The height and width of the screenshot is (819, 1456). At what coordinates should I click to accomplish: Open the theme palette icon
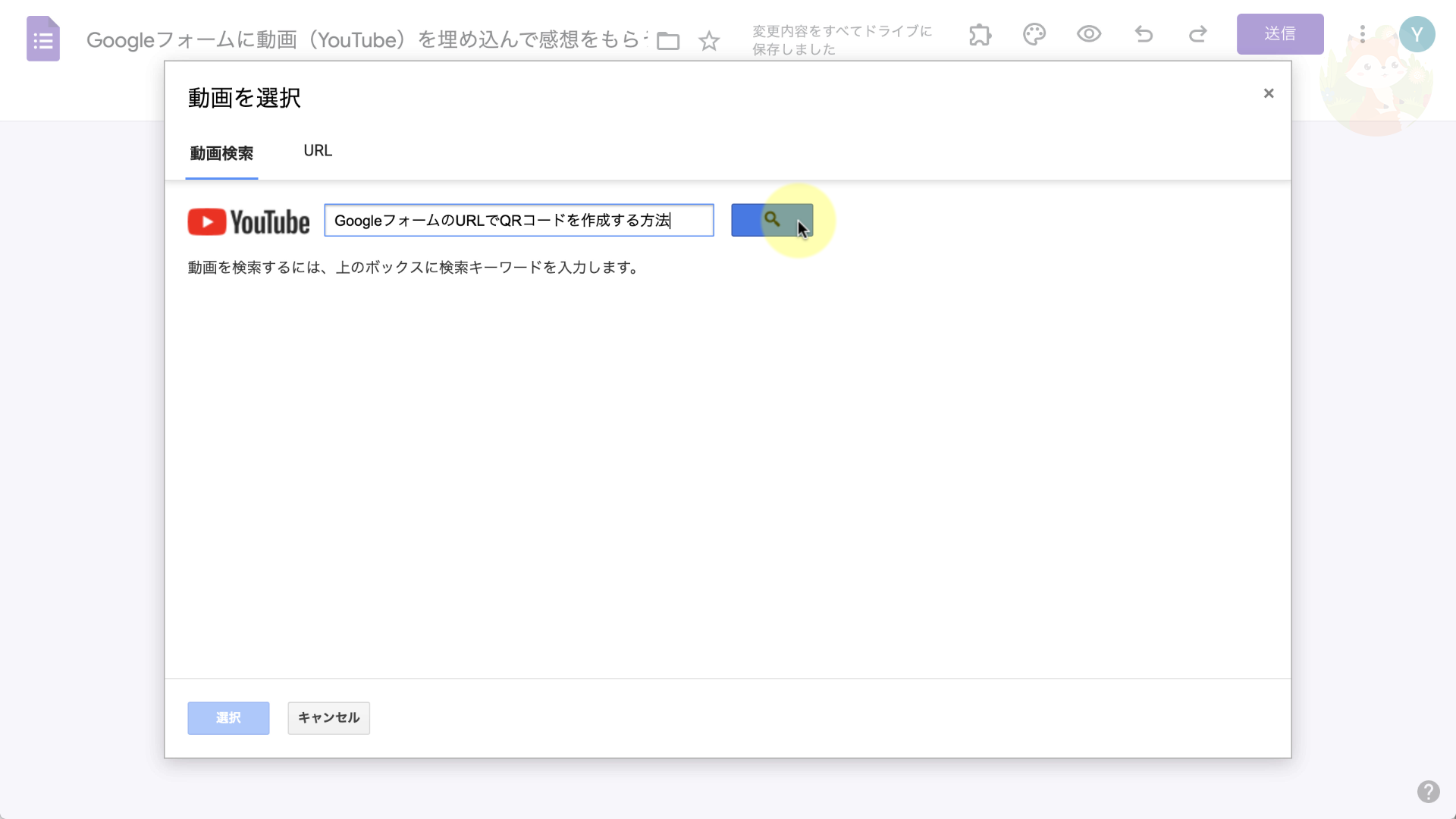point(1034,34)
